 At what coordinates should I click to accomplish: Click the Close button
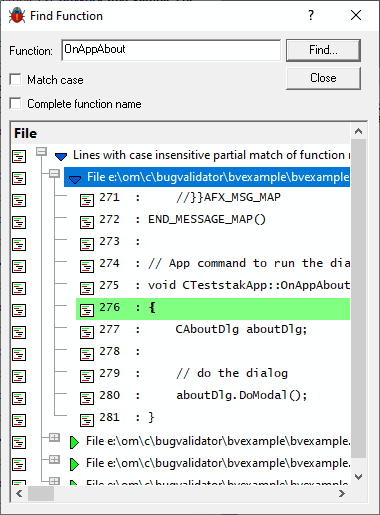click(323, 78)
